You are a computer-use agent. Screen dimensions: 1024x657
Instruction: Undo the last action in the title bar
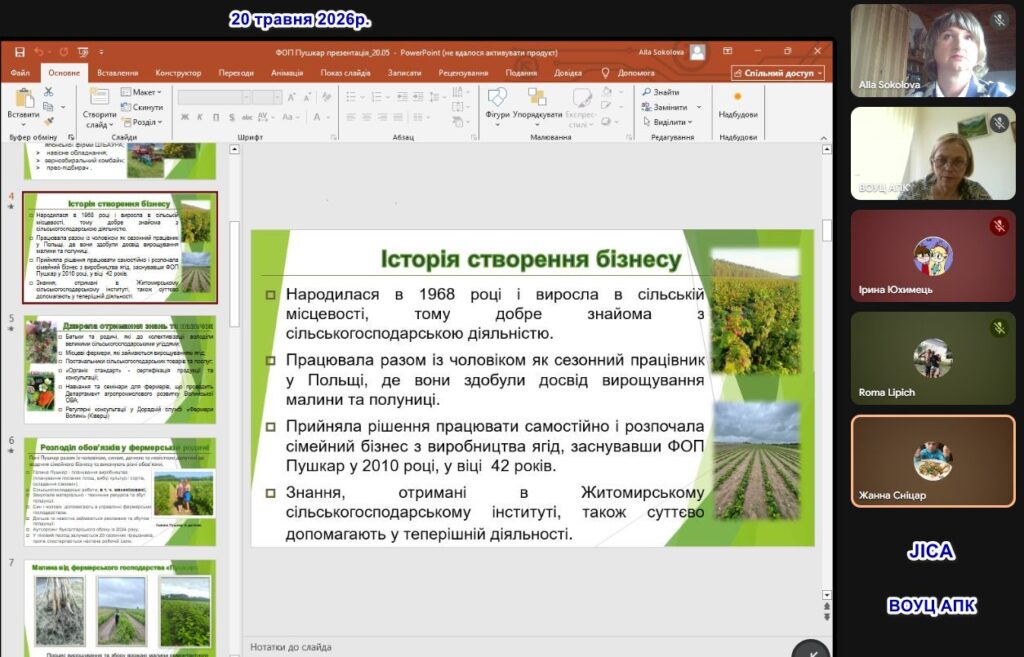(x=39, y=52)
